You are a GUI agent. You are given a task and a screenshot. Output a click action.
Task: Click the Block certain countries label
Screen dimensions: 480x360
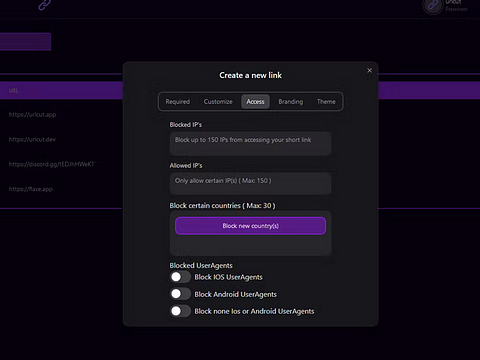click(x=222, y=206)
